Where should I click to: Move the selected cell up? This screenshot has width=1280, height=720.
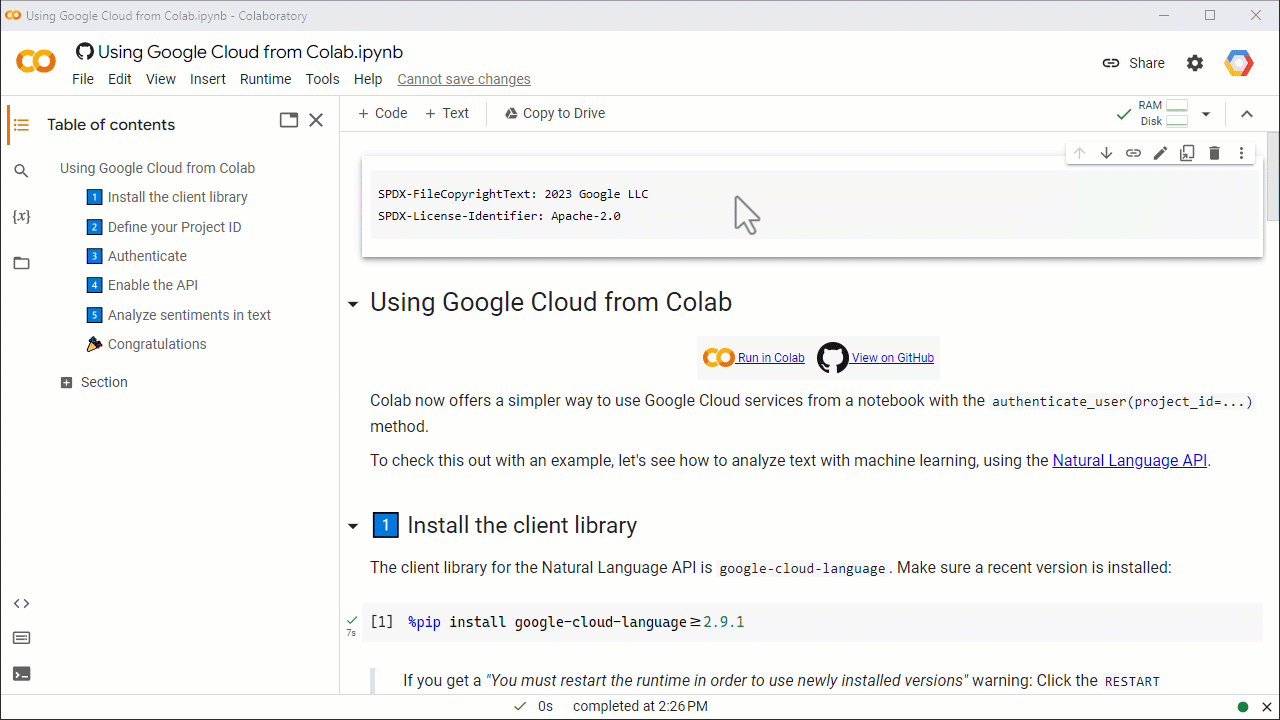click(x=1079, y=152)
